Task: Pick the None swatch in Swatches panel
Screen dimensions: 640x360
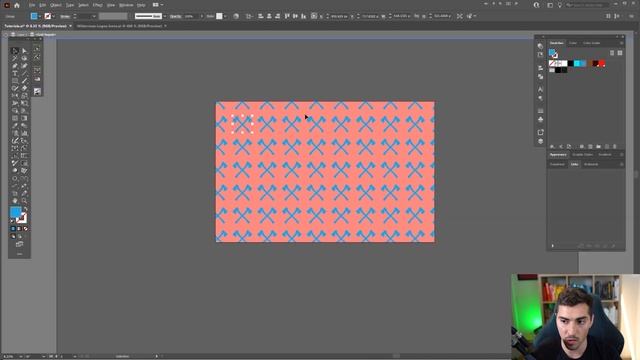Action: (x=552, y=63)
